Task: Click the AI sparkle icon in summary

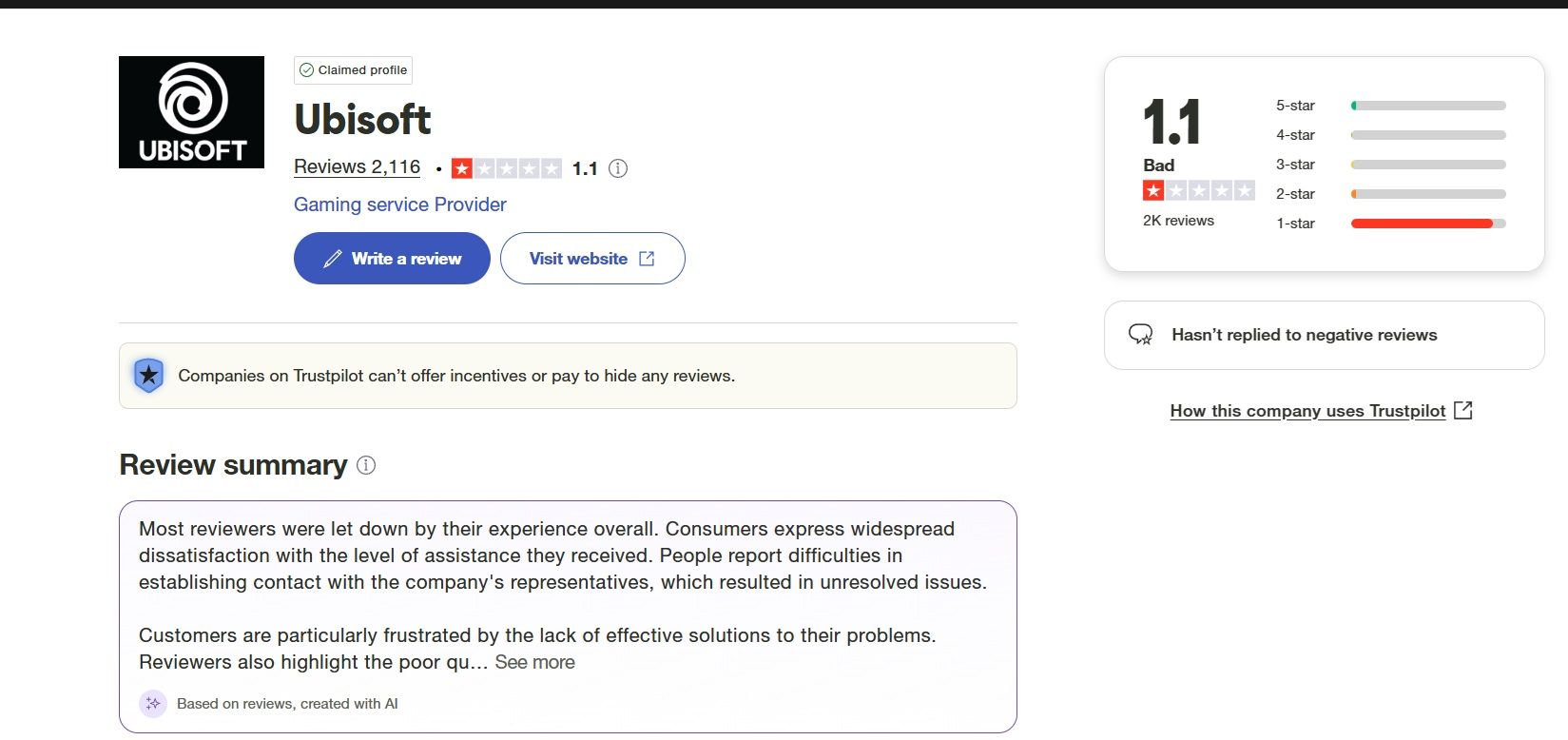Action: pyautogui.click(x=152, y=704)
